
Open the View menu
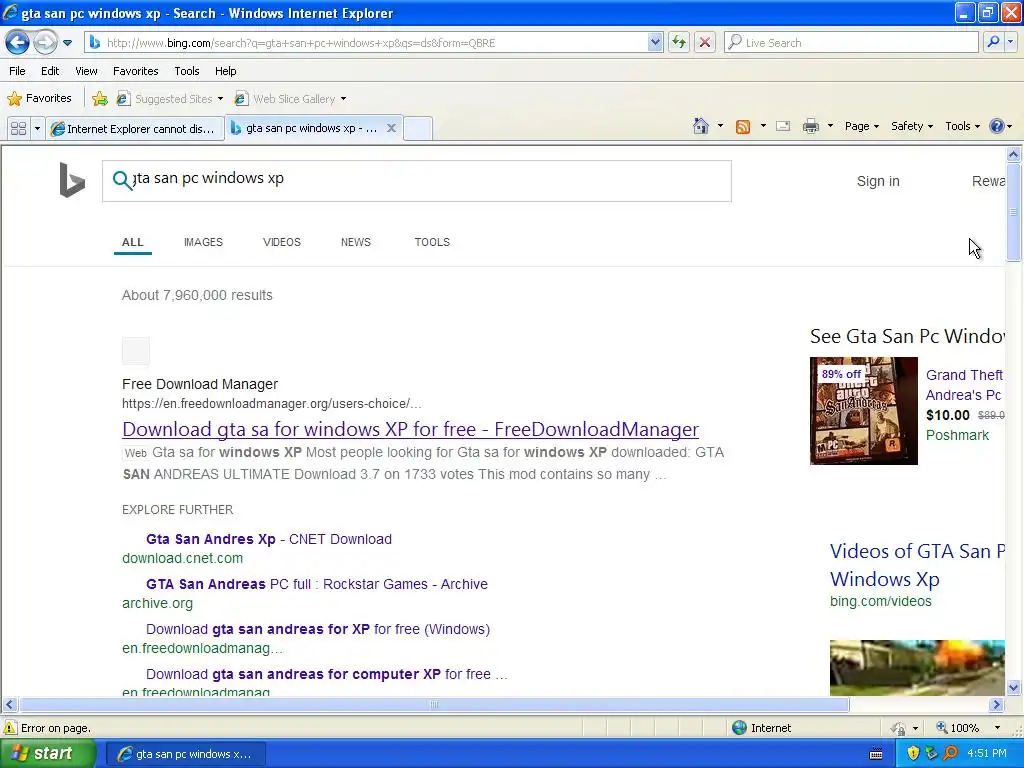coord(86,71)
